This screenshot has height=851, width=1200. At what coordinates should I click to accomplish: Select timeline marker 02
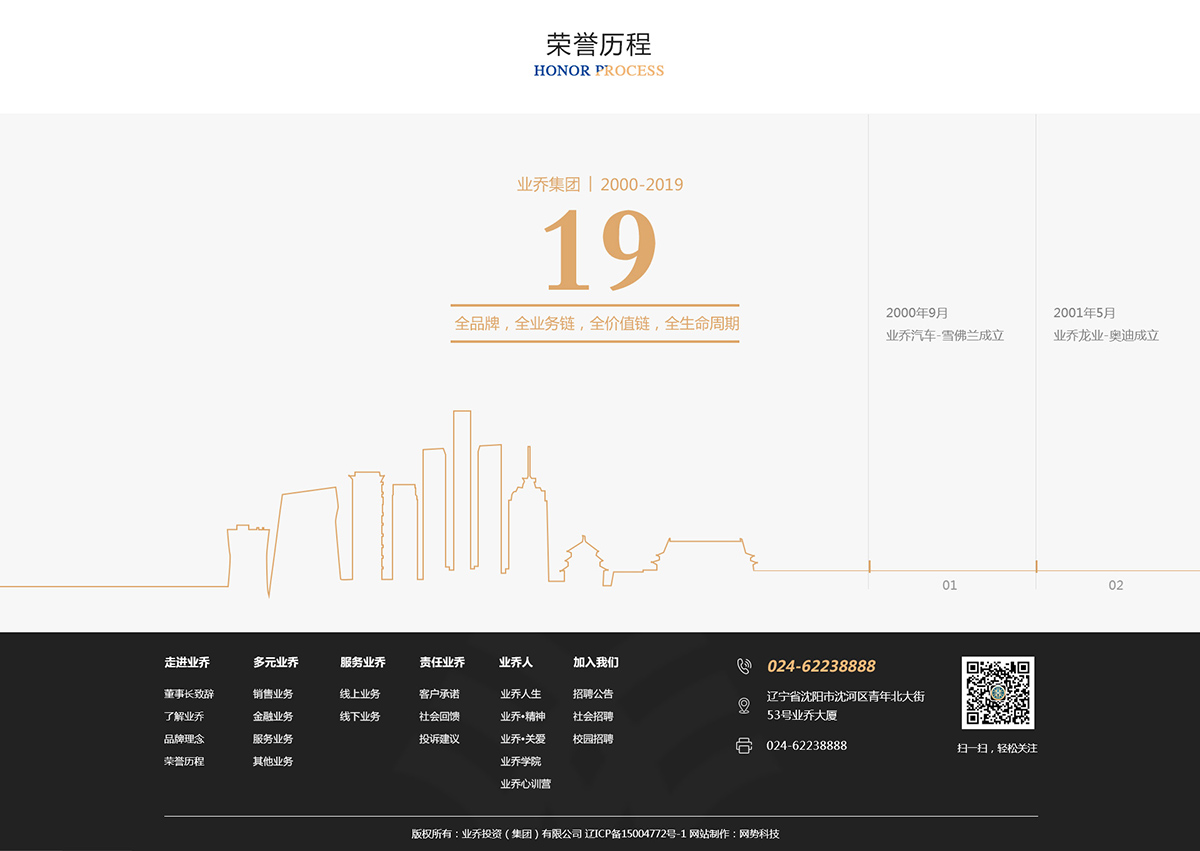pos(1116,585)
